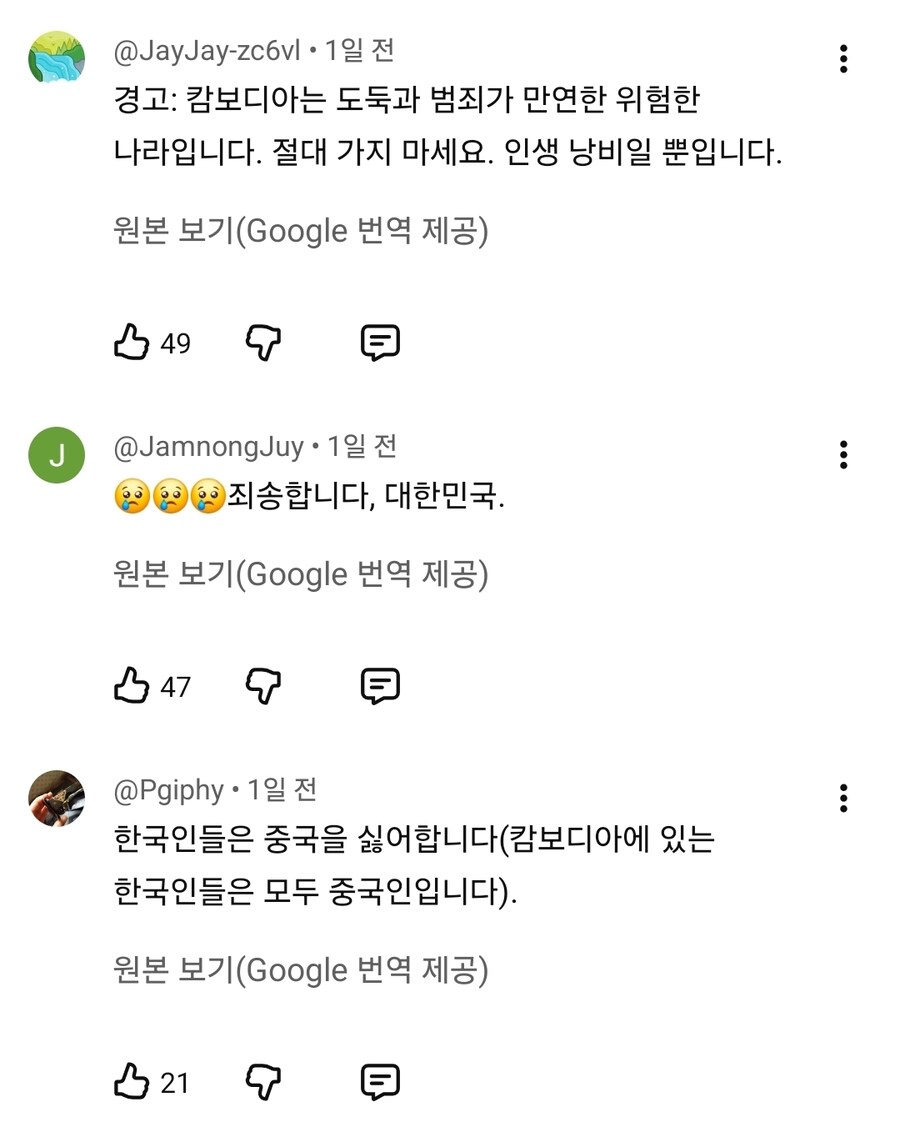Show original text of @JamnongJuy comment
The image size is (900, 1132).
pyautogui.click(x=301, y=574)
